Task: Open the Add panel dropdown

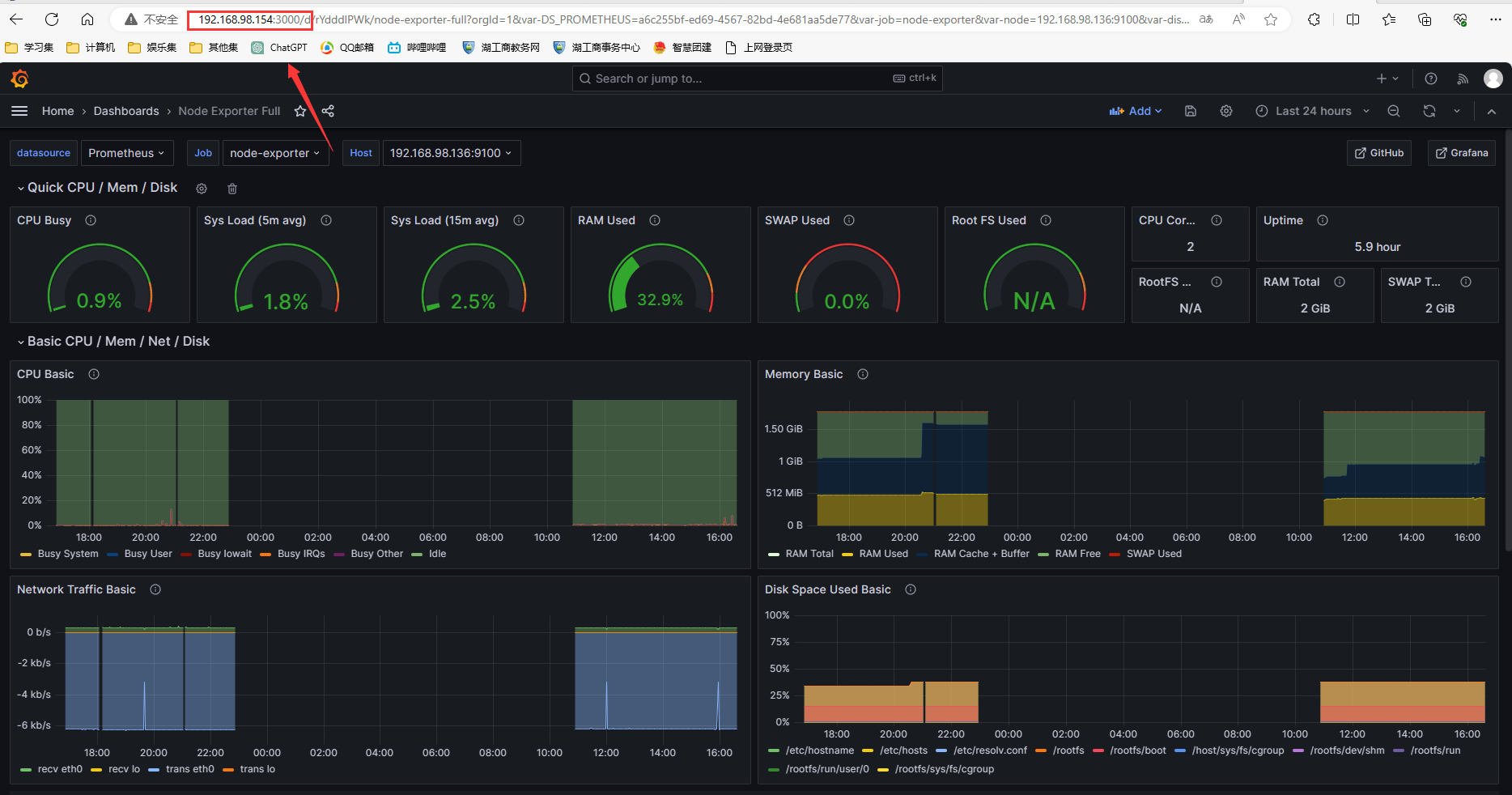Action: point(1135,111)
